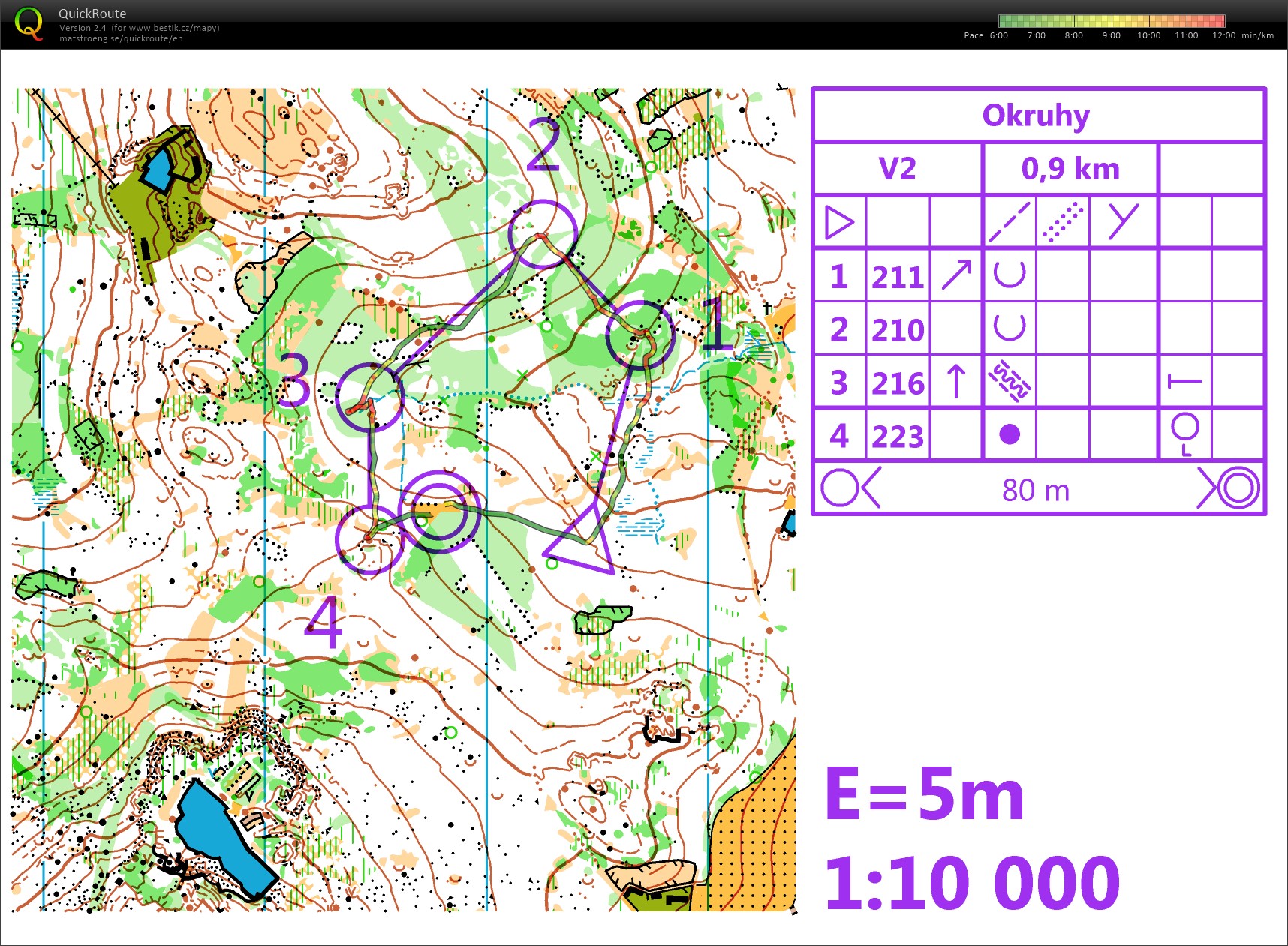Click control circle 4 on the map
This screenshot has width=1288, height=946.
tap(369, 539)
